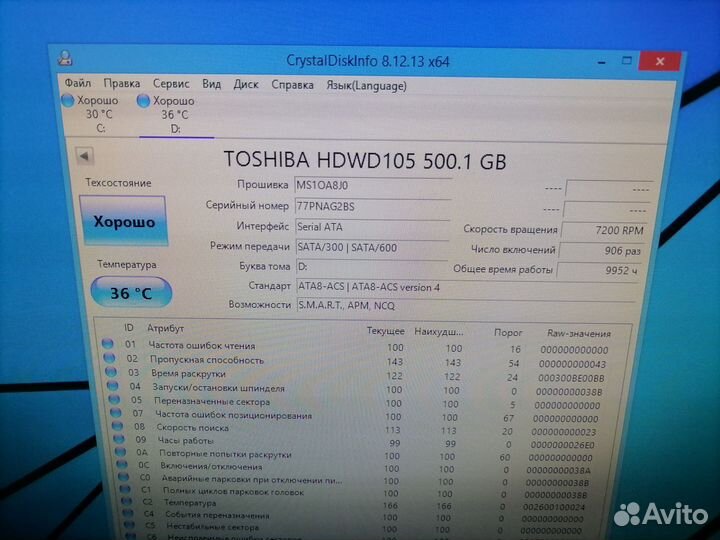Click status icon for attribute C1

[125, 489]
